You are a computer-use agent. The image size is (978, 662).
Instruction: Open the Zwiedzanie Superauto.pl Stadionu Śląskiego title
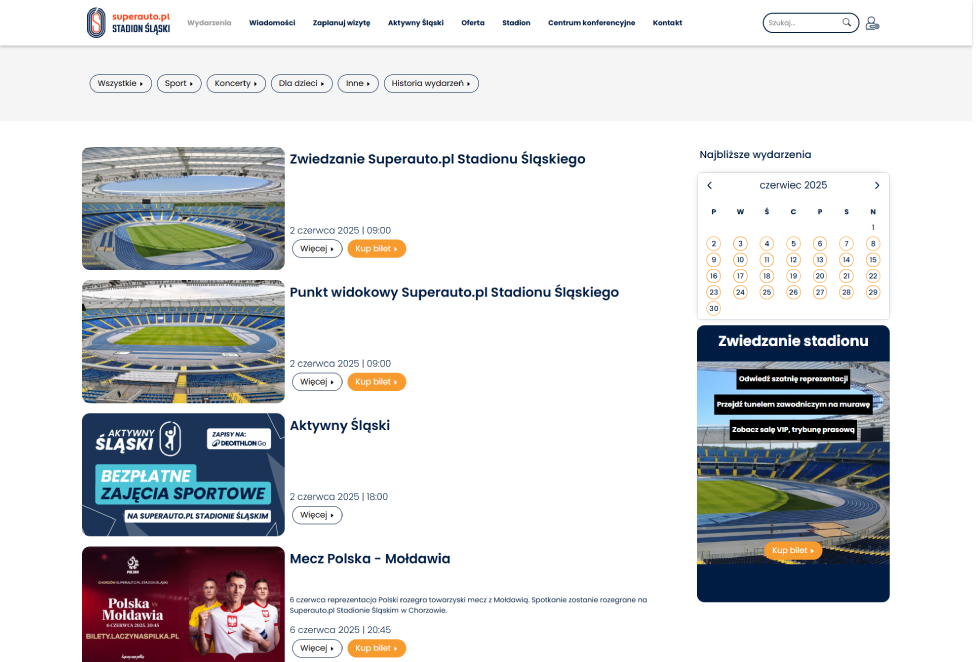point(437,159)
